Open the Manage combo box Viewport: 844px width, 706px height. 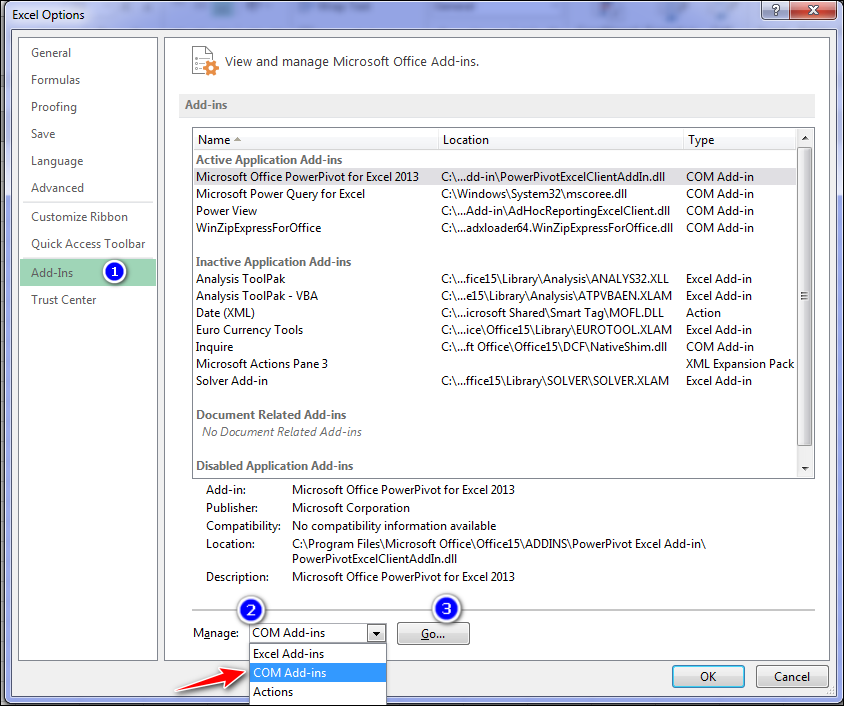(376, 632)
